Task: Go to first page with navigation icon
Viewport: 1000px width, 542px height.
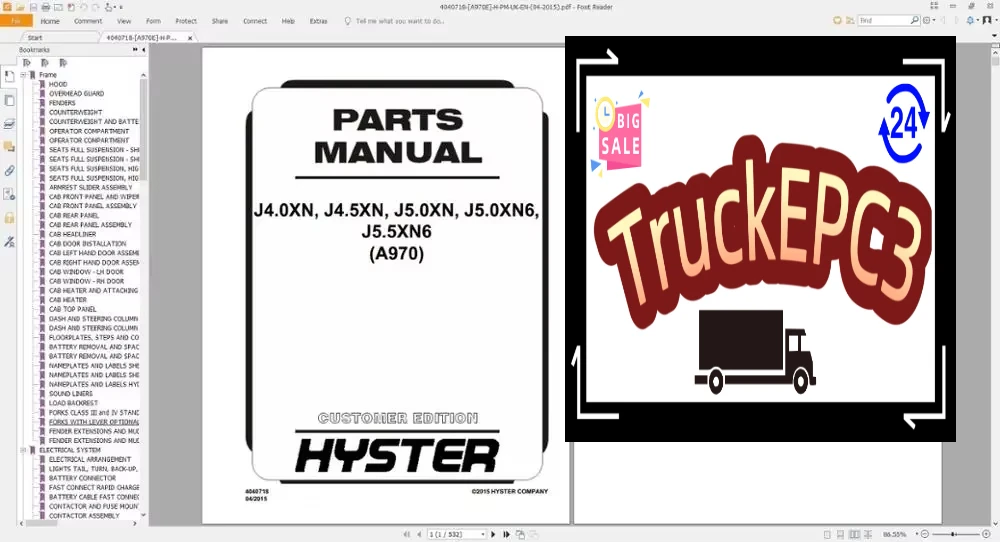Action: [407, 534]
